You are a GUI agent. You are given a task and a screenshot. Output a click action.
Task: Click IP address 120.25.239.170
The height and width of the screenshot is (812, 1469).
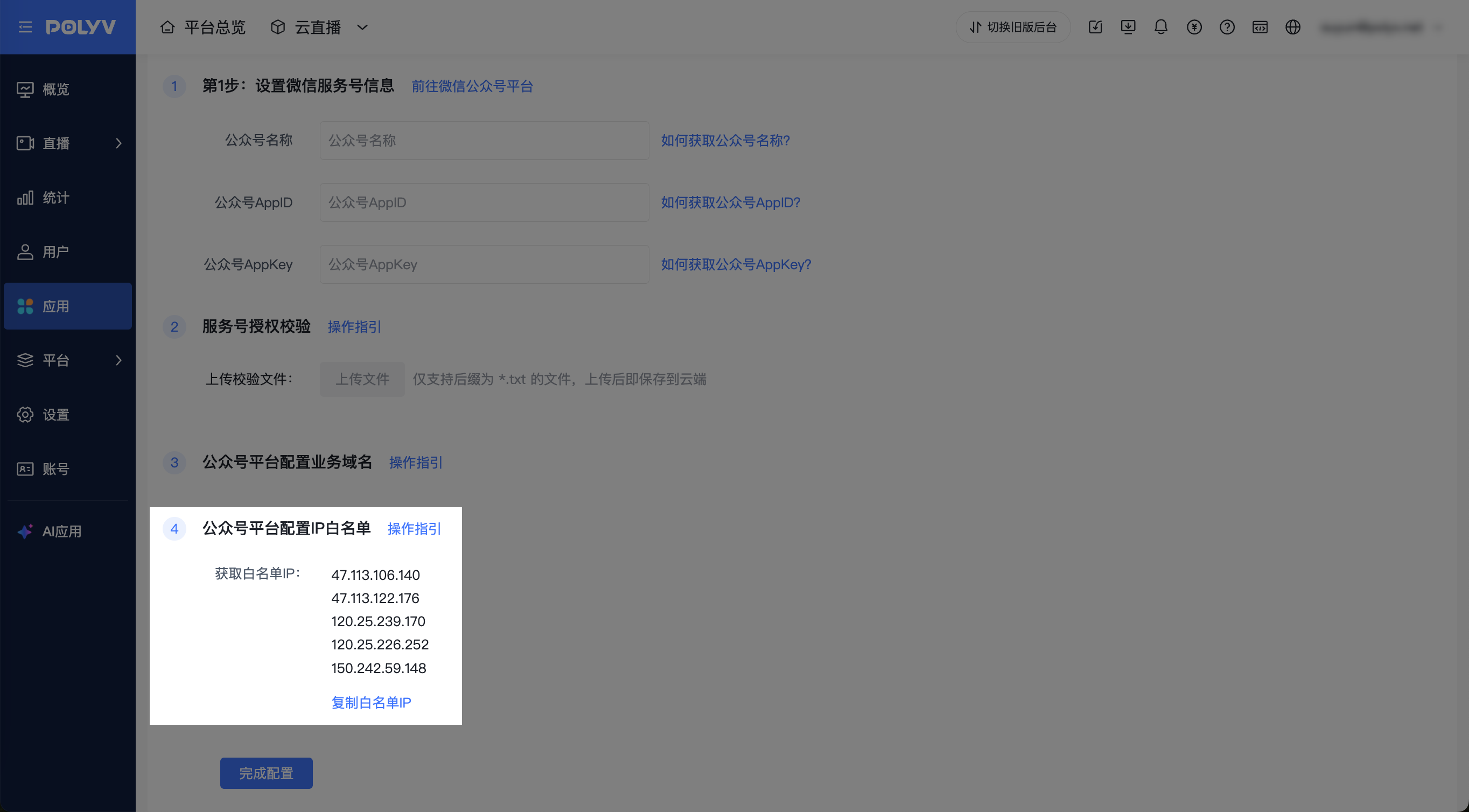tap(378, 621)
